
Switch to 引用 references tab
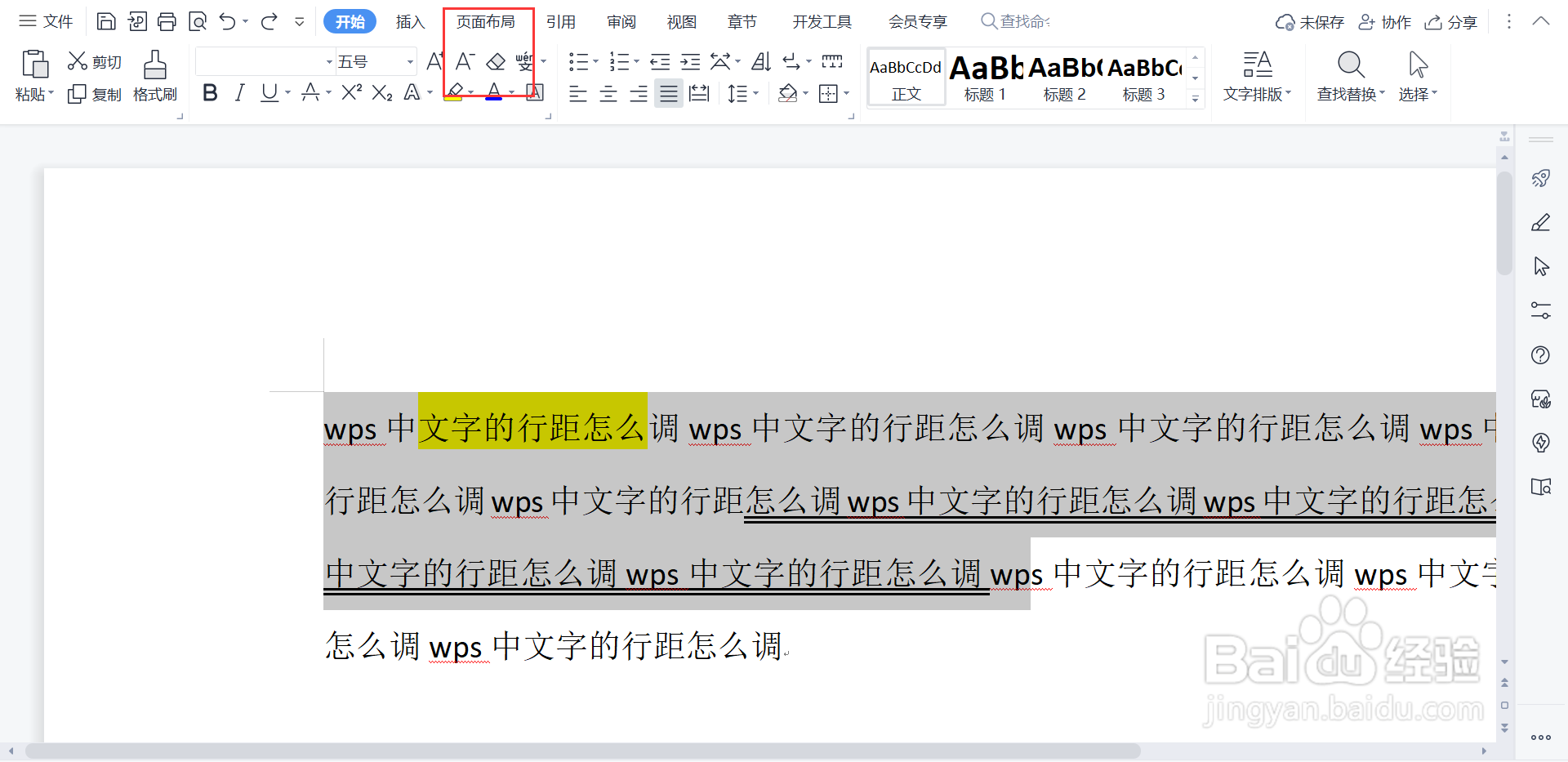(561, 22)
